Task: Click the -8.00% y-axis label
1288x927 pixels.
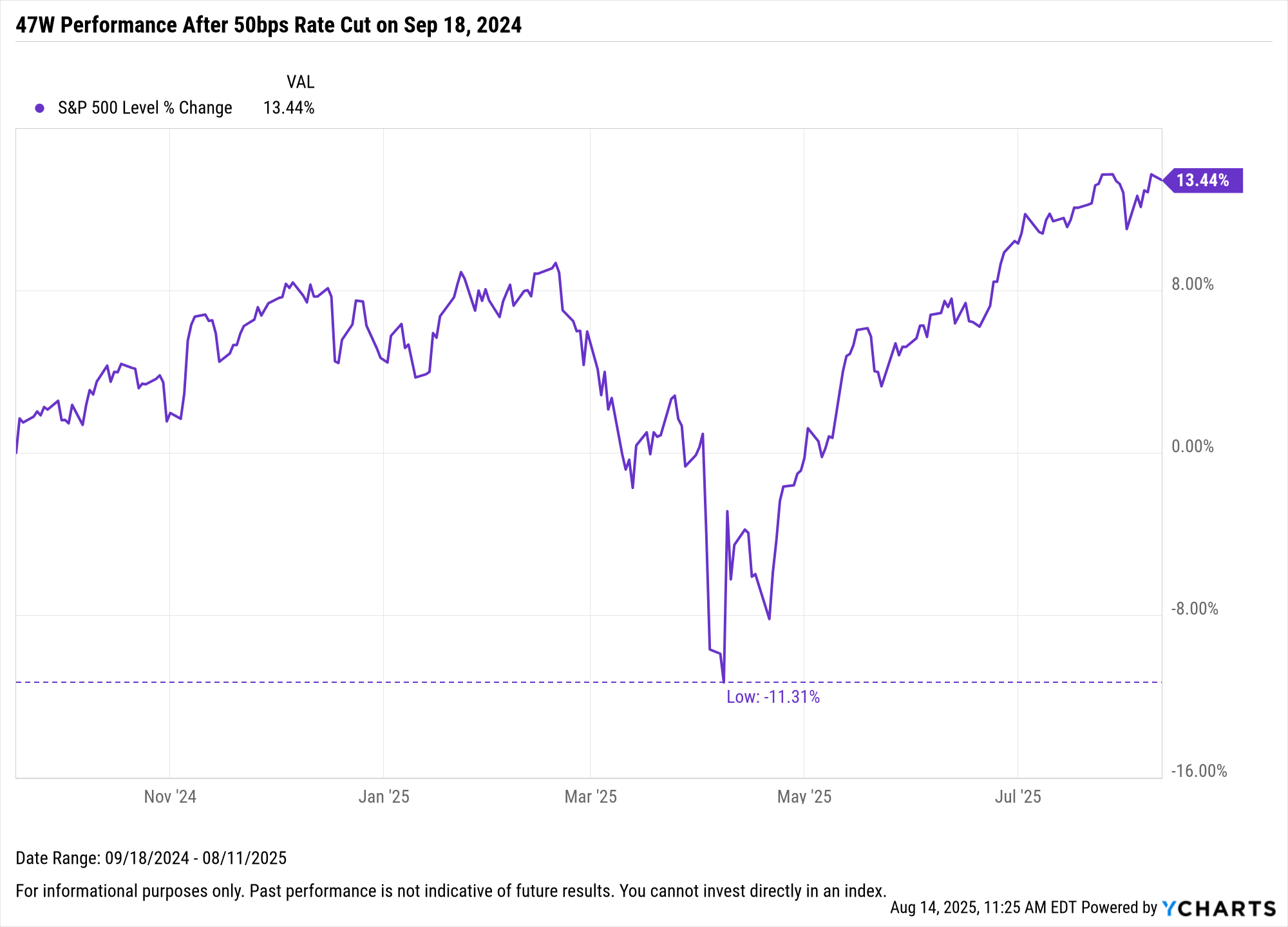Action: coord(1195,609)
